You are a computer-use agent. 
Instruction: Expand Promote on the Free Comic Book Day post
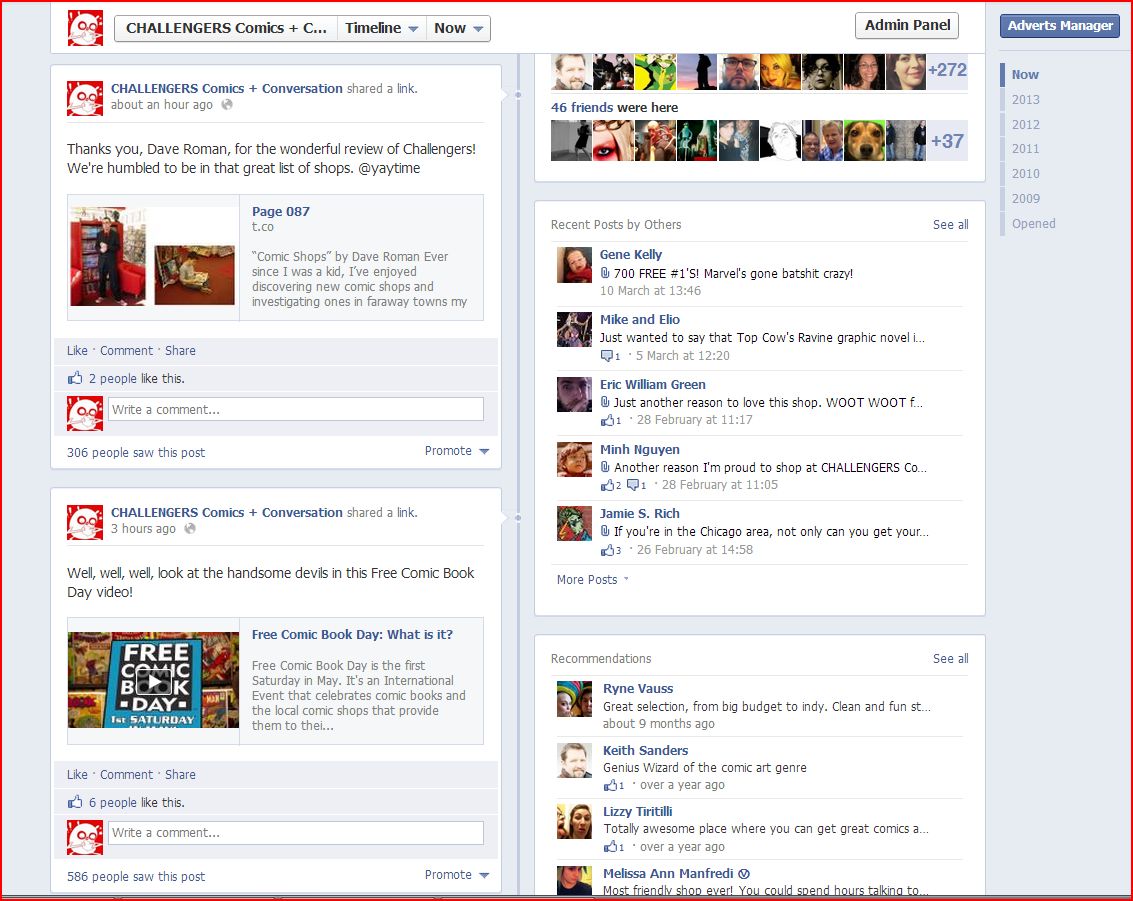pos(457,875)
